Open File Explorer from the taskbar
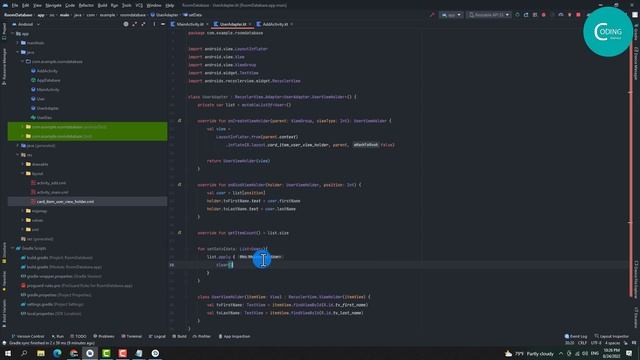The height and width of the screenshot is (360, 640). (x=41, y=353)
